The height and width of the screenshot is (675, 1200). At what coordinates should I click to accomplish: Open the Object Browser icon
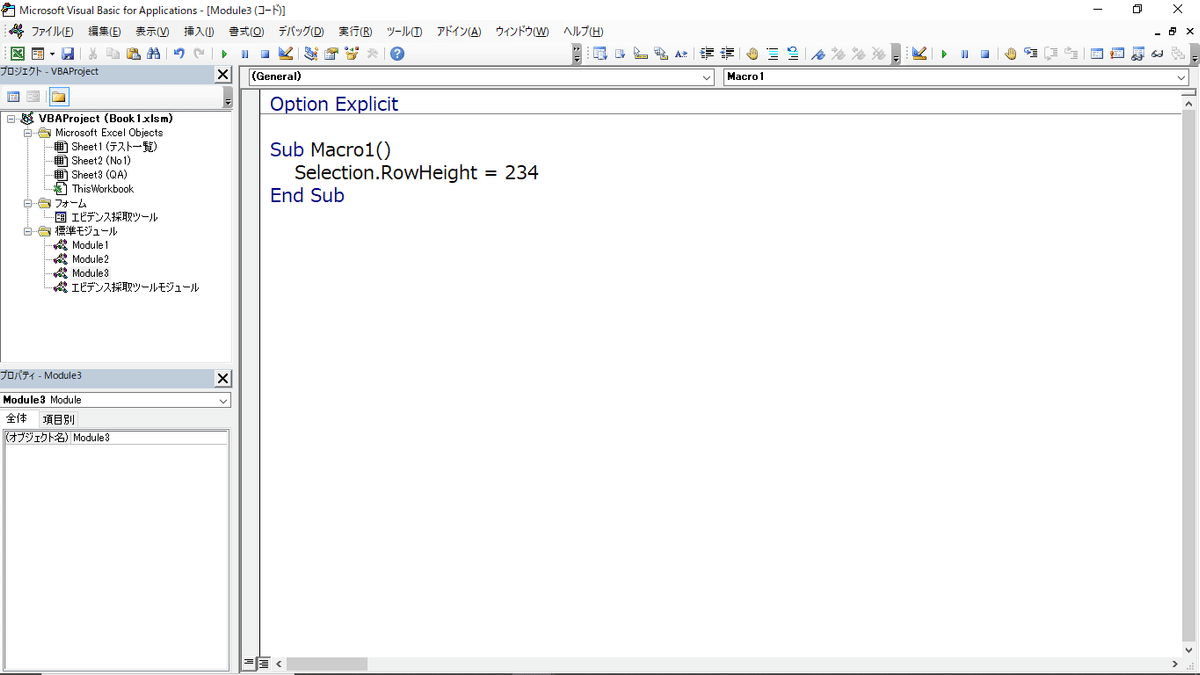(351, 54)
